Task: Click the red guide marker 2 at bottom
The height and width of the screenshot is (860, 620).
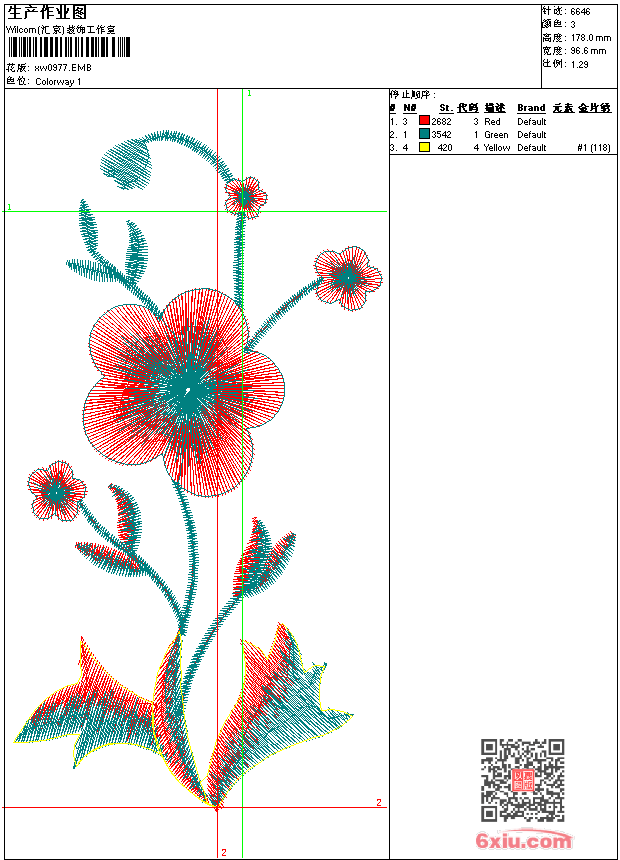Action: (x=224, y=852)
